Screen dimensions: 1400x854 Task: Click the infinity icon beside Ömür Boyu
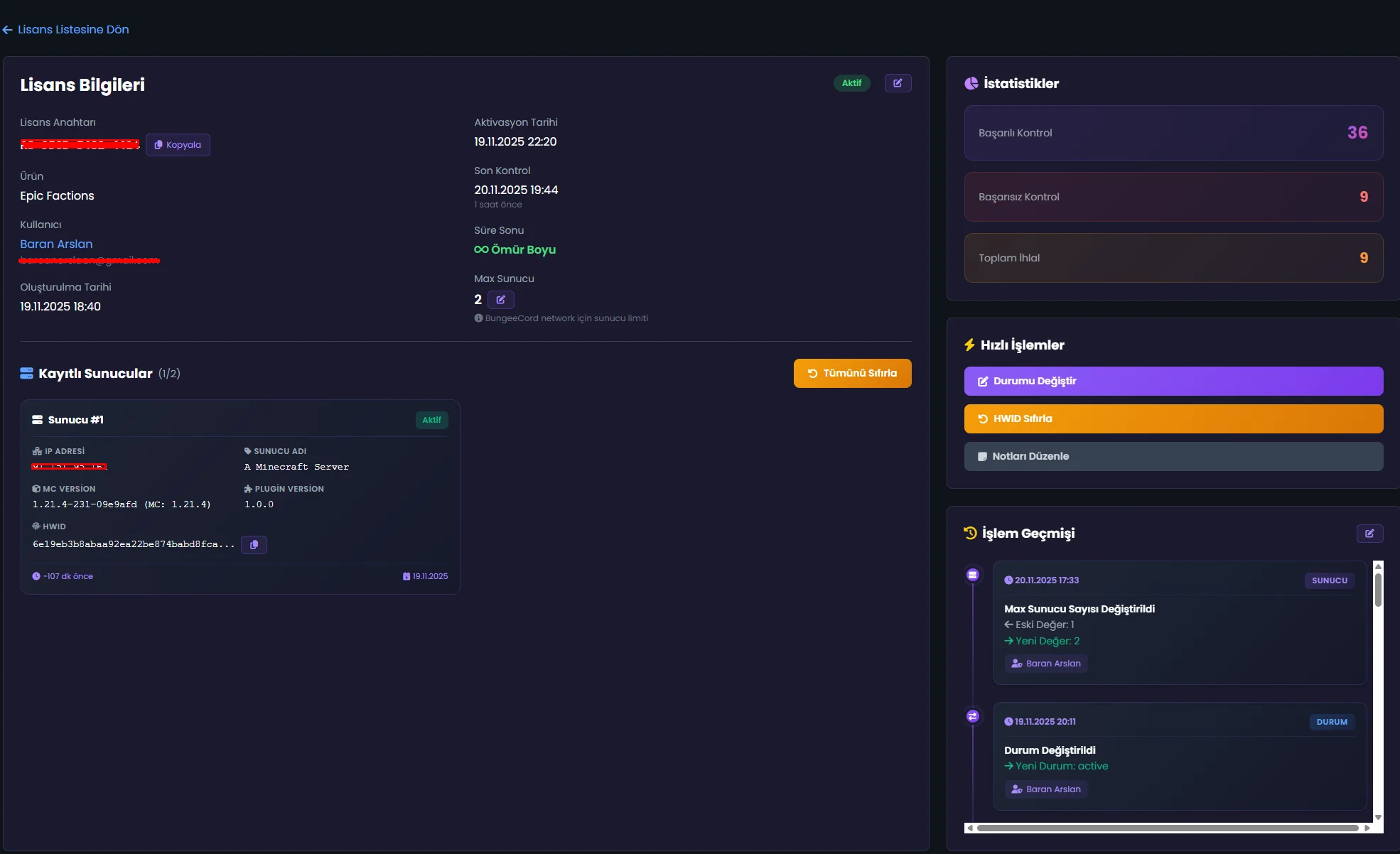coord(481,249)
